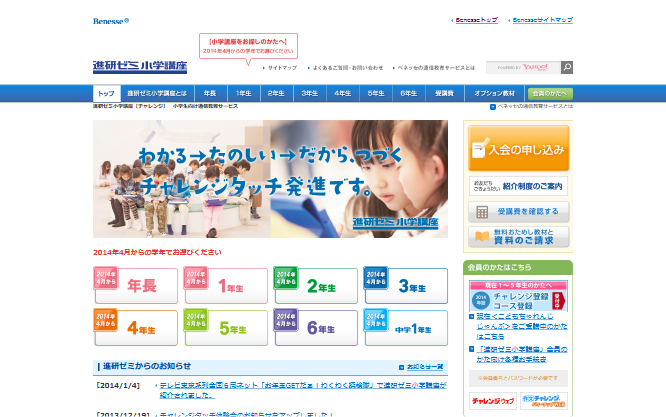
Task: Select the purple 6年生 grade card
Action: pos(316,327)
